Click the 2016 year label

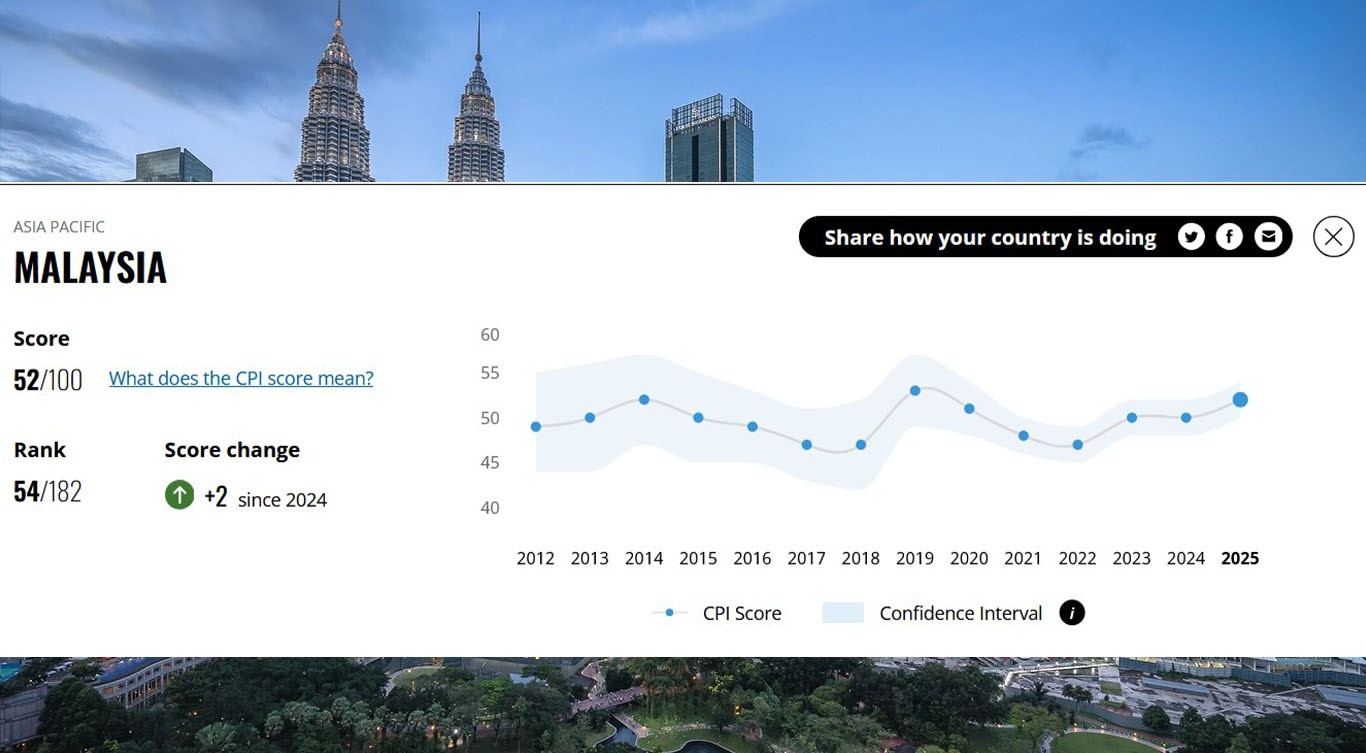[753, 558]
